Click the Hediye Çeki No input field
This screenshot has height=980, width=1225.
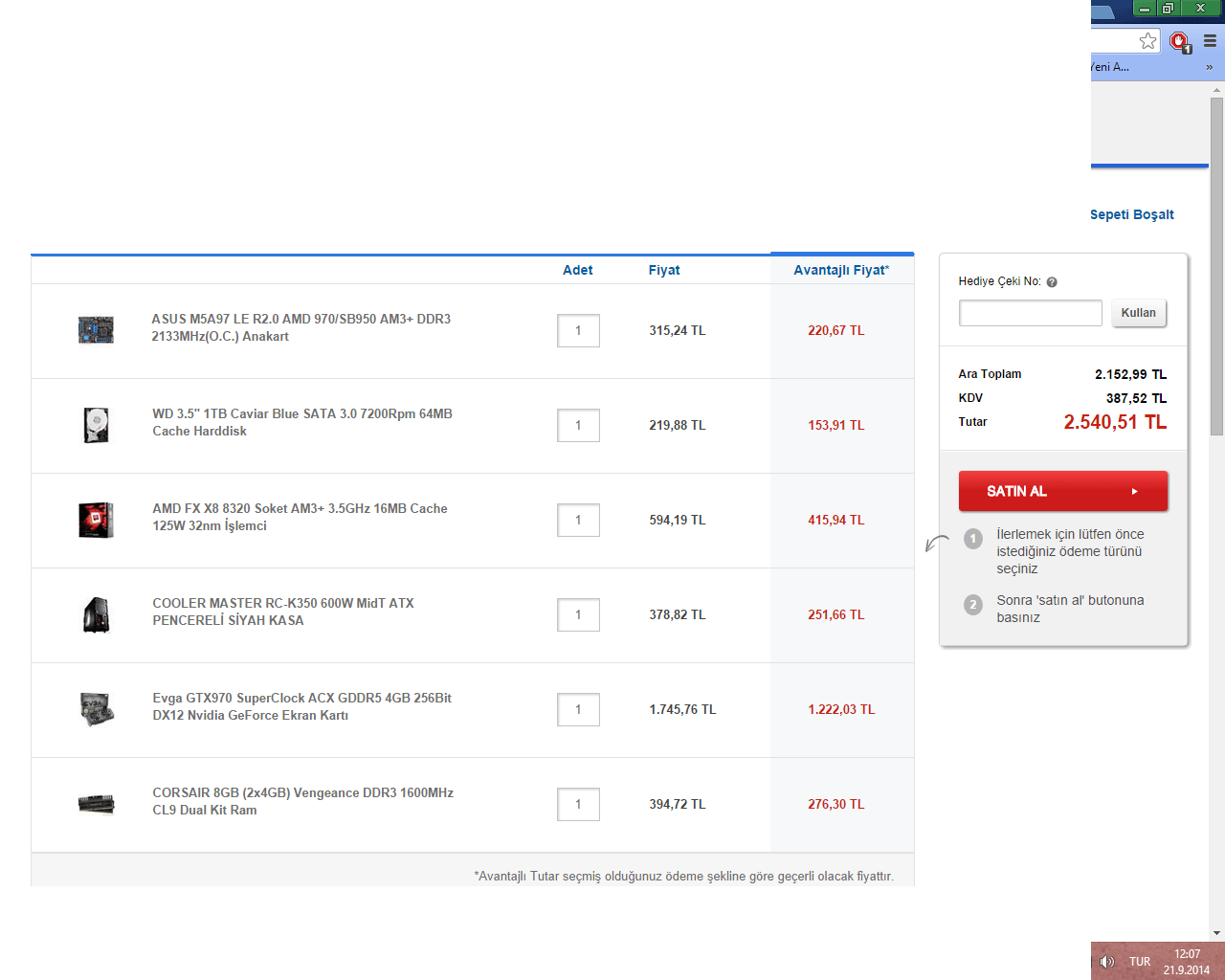pyautogui.click(x=1031, y=313)
